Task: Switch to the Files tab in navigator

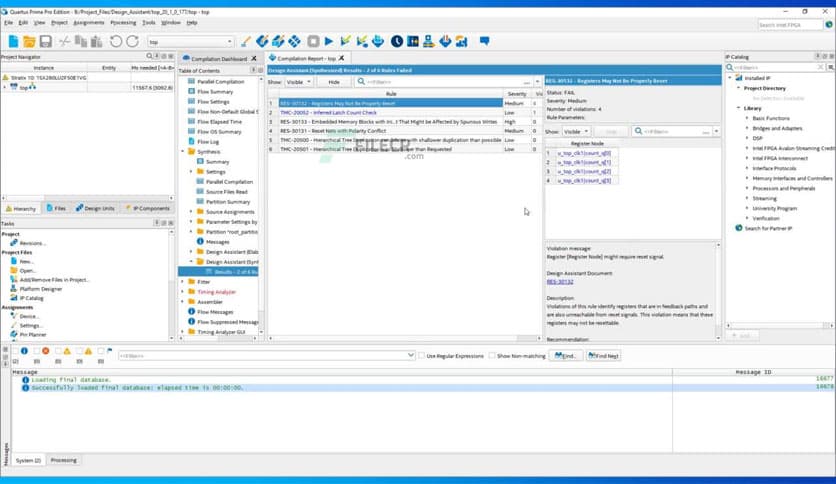Action: 56,208
